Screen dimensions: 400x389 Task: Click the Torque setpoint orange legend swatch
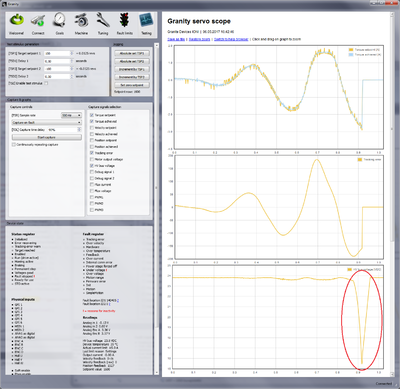(351, 50)
